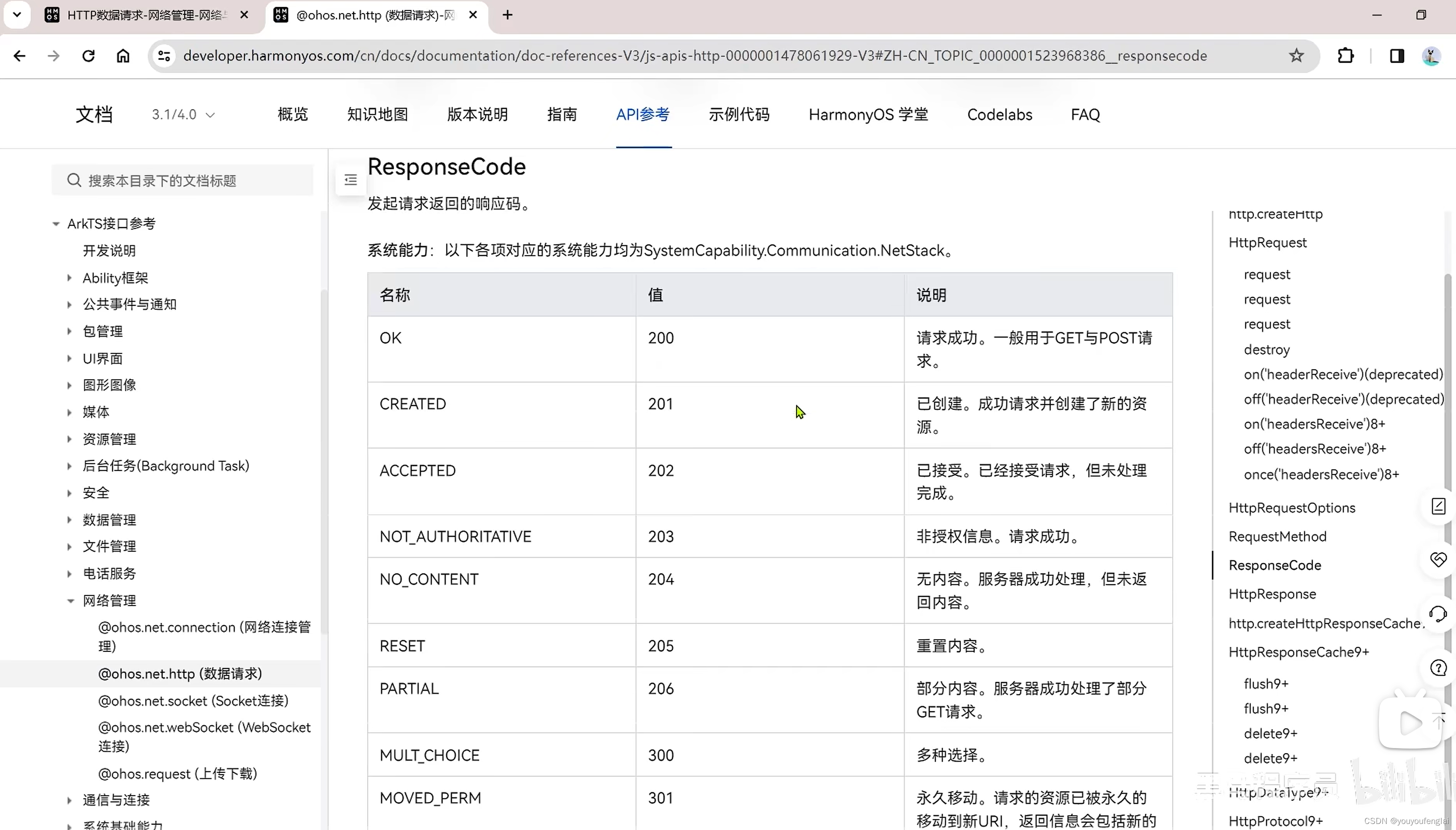Expand the Ability框架 tree node

tap(69, 278)
